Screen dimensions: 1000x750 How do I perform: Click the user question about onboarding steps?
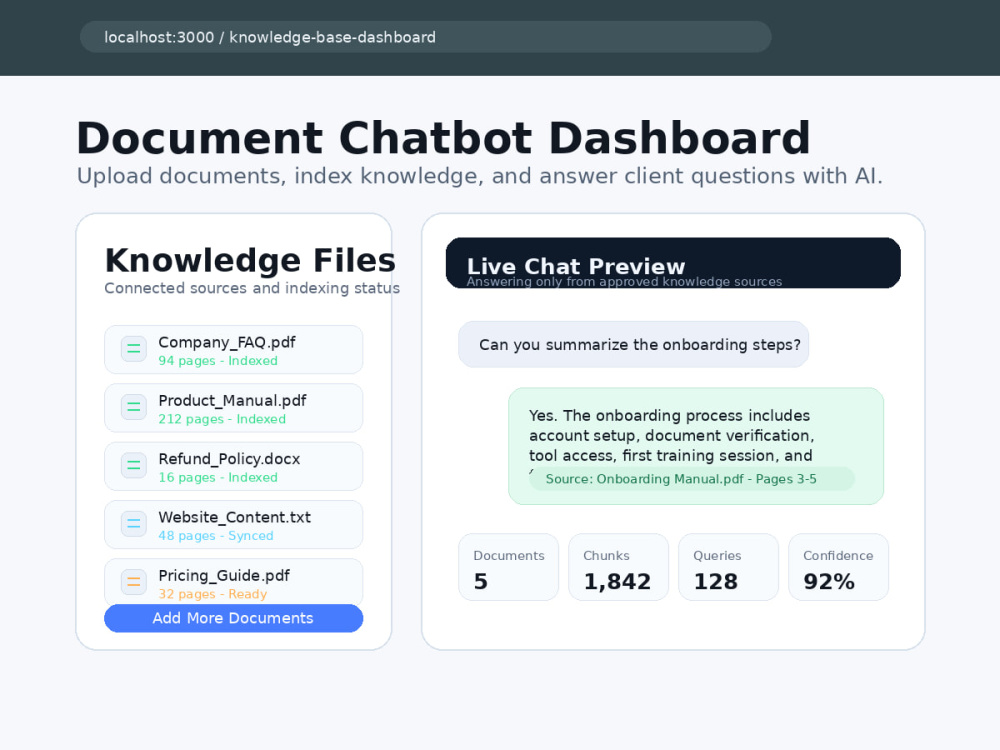coord(633,344)
